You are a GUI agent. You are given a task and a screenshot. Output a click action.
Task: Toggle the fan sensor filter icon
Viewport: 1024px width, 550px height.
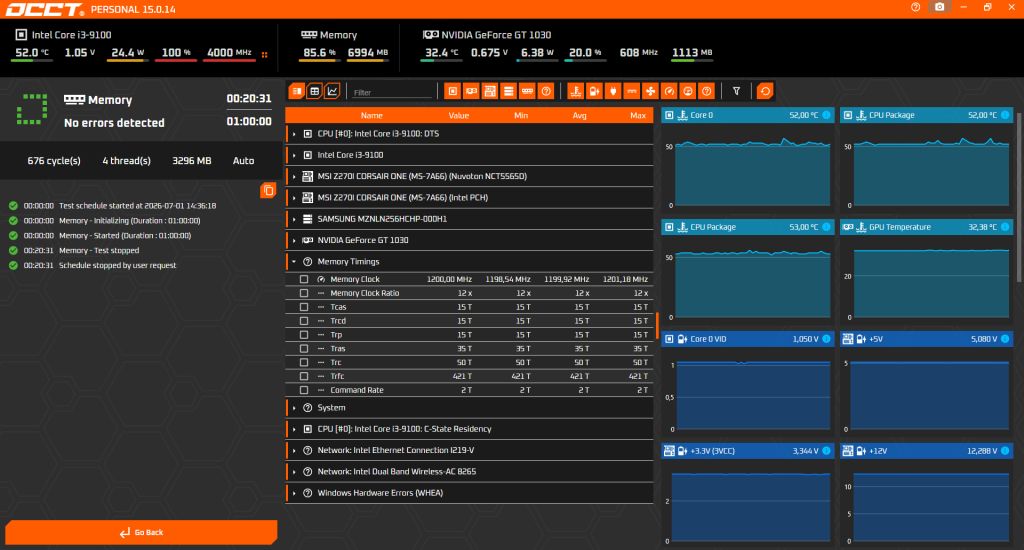[x=650, y=91]
